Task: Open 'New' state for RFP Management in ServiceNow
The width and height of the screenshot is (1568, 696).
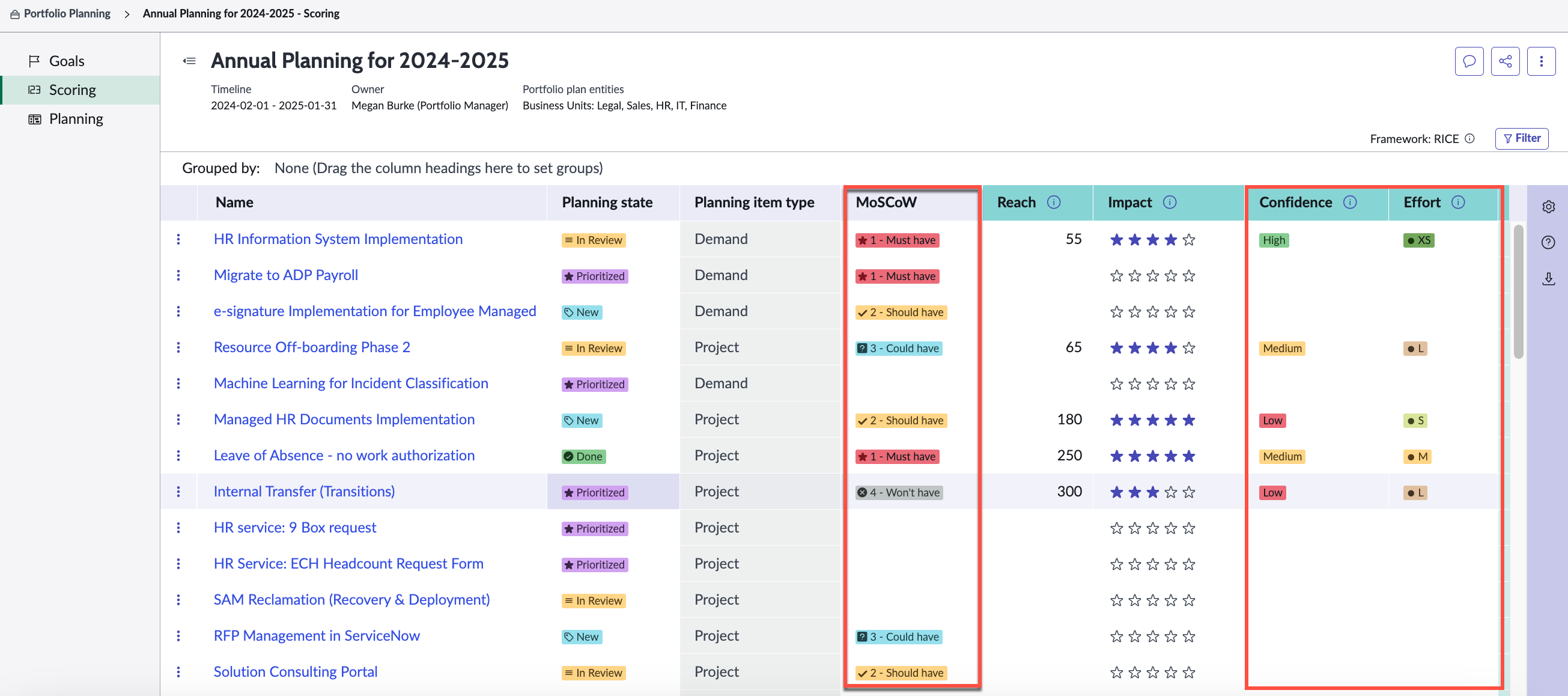Action: pos(582,637)
